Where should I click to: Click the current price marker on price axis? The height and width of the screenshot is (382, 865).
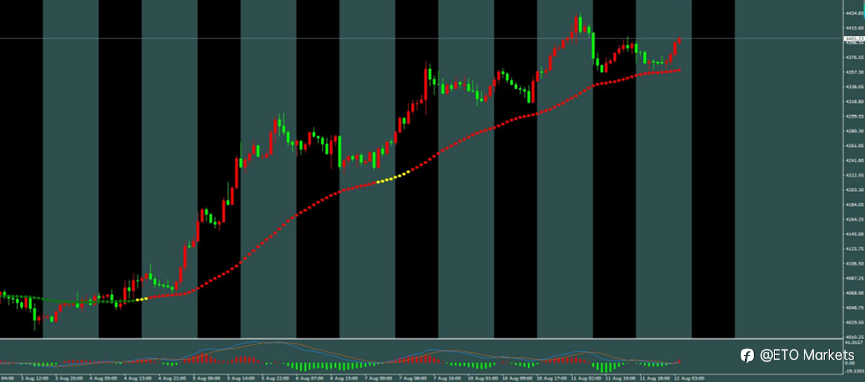tap(855, 39)
